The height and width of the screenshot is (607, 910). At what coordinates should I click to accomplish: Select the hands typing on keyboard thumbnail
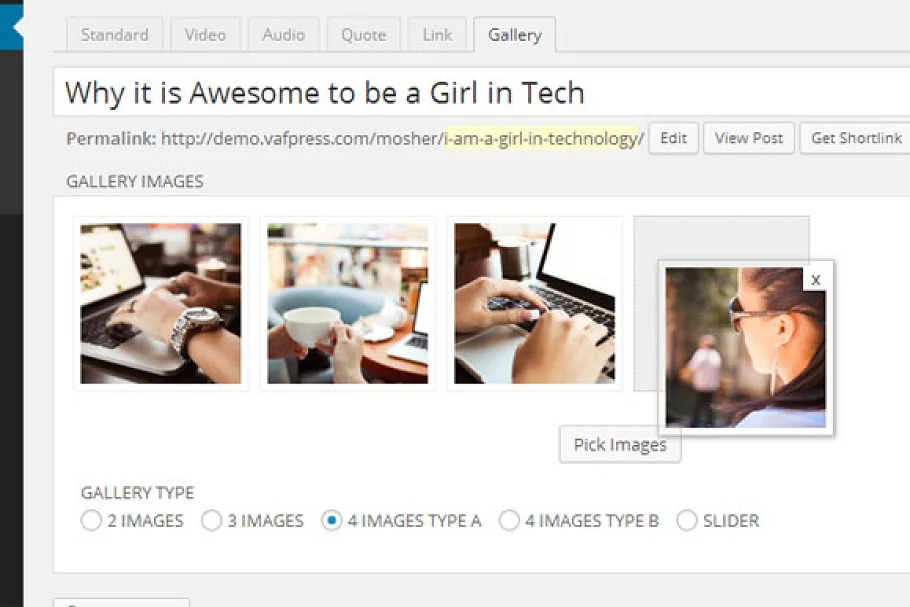click(x=535, y=303)
